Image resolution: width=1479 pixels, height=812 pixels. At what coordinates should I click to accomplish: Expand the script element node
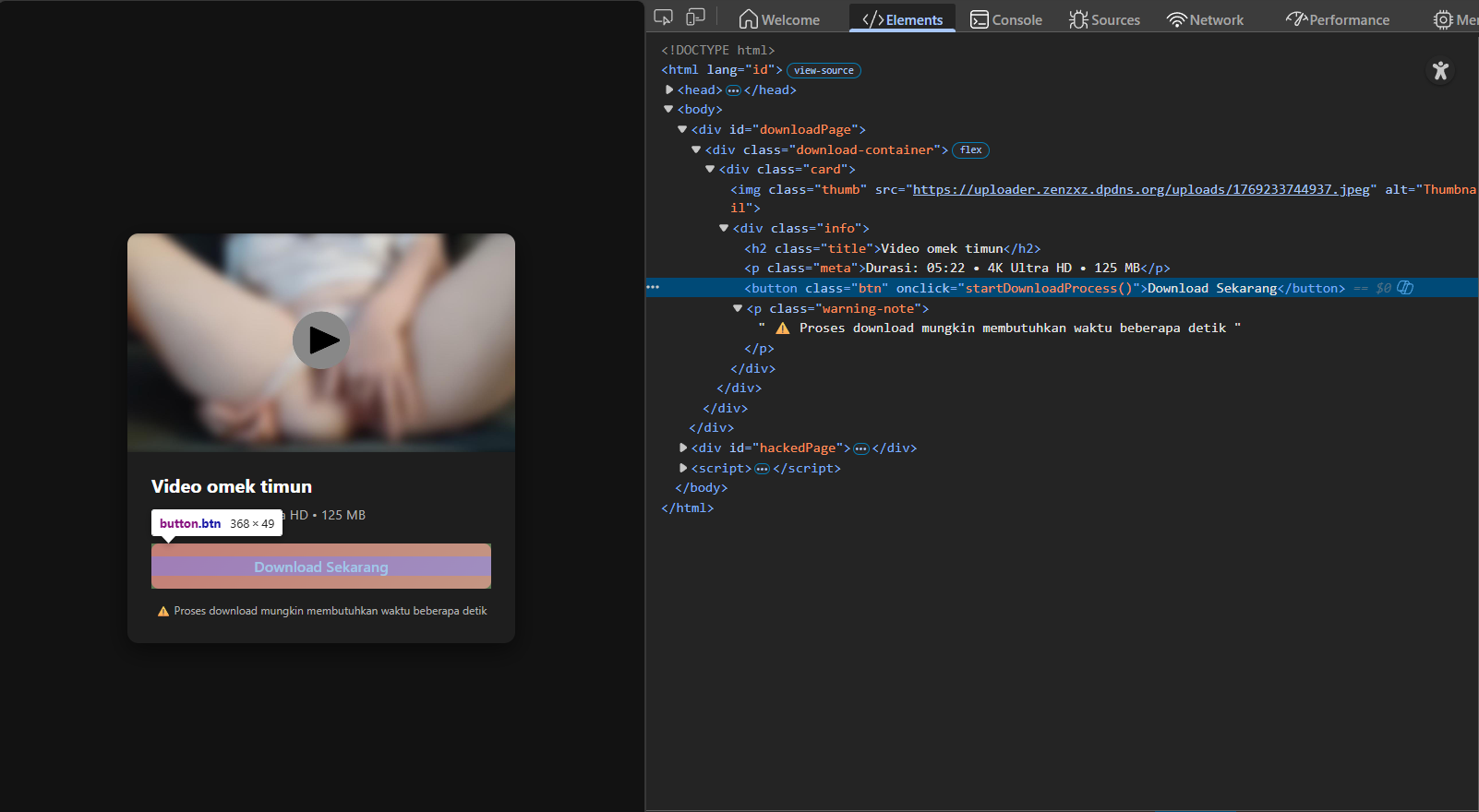click(683, 469)
